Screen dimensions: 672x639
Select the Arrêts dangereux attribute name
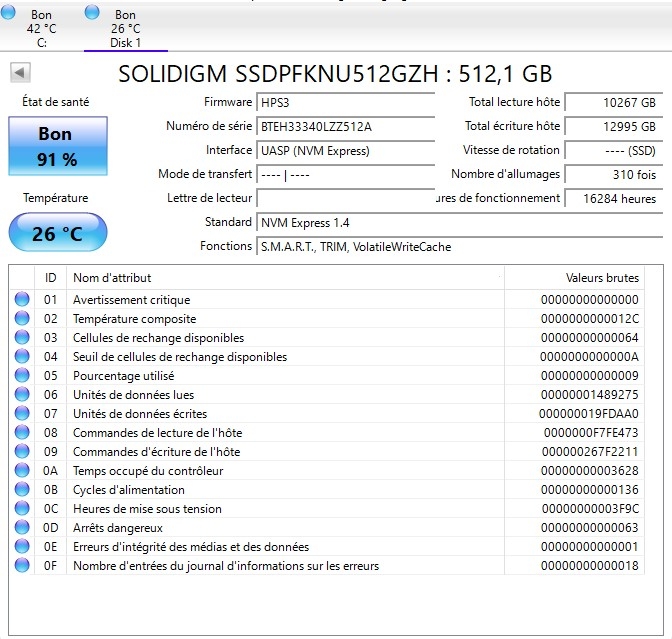(118, 528)
